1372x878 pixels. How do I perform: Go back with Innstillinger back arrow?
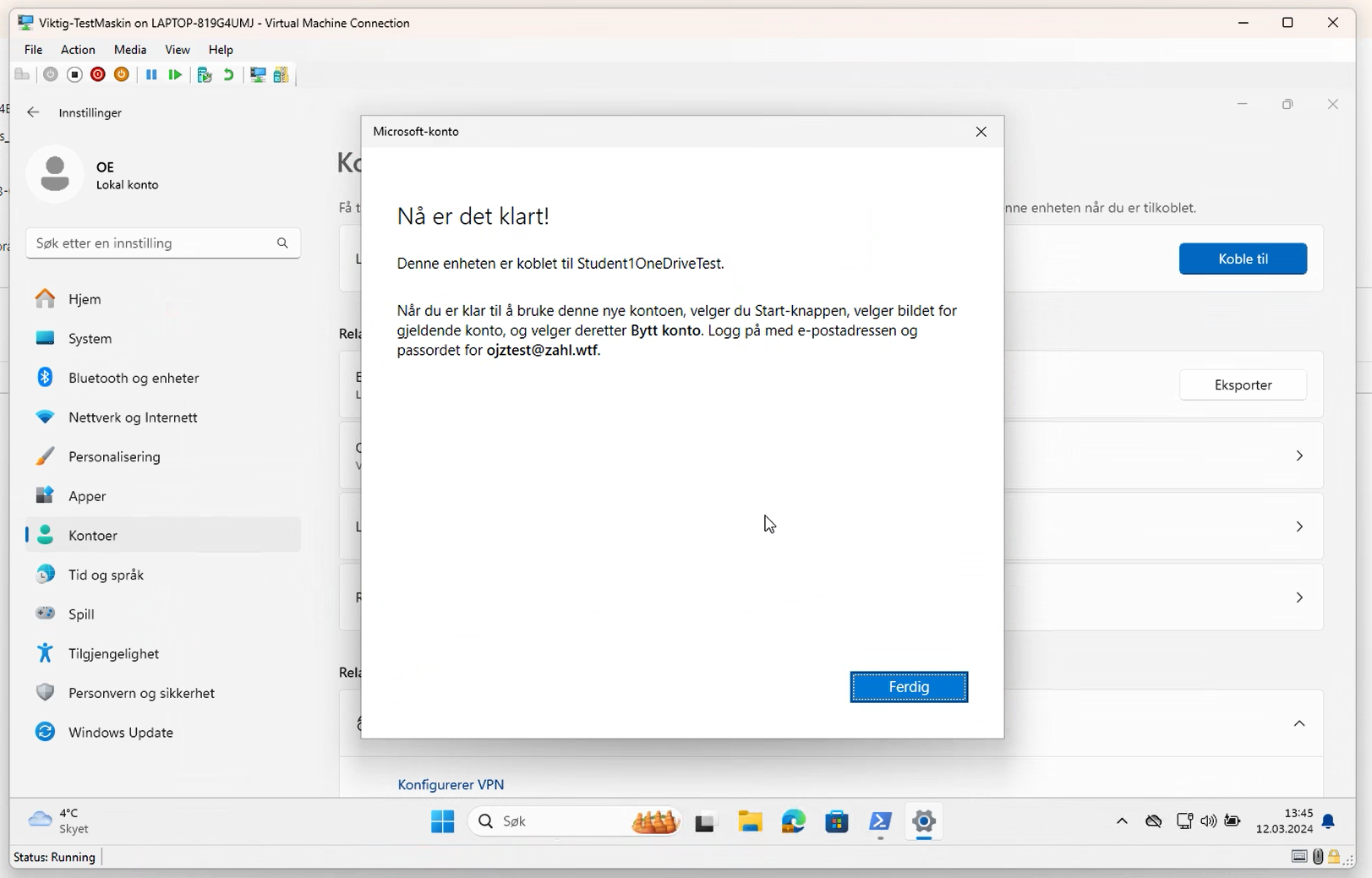click(33, 112)
